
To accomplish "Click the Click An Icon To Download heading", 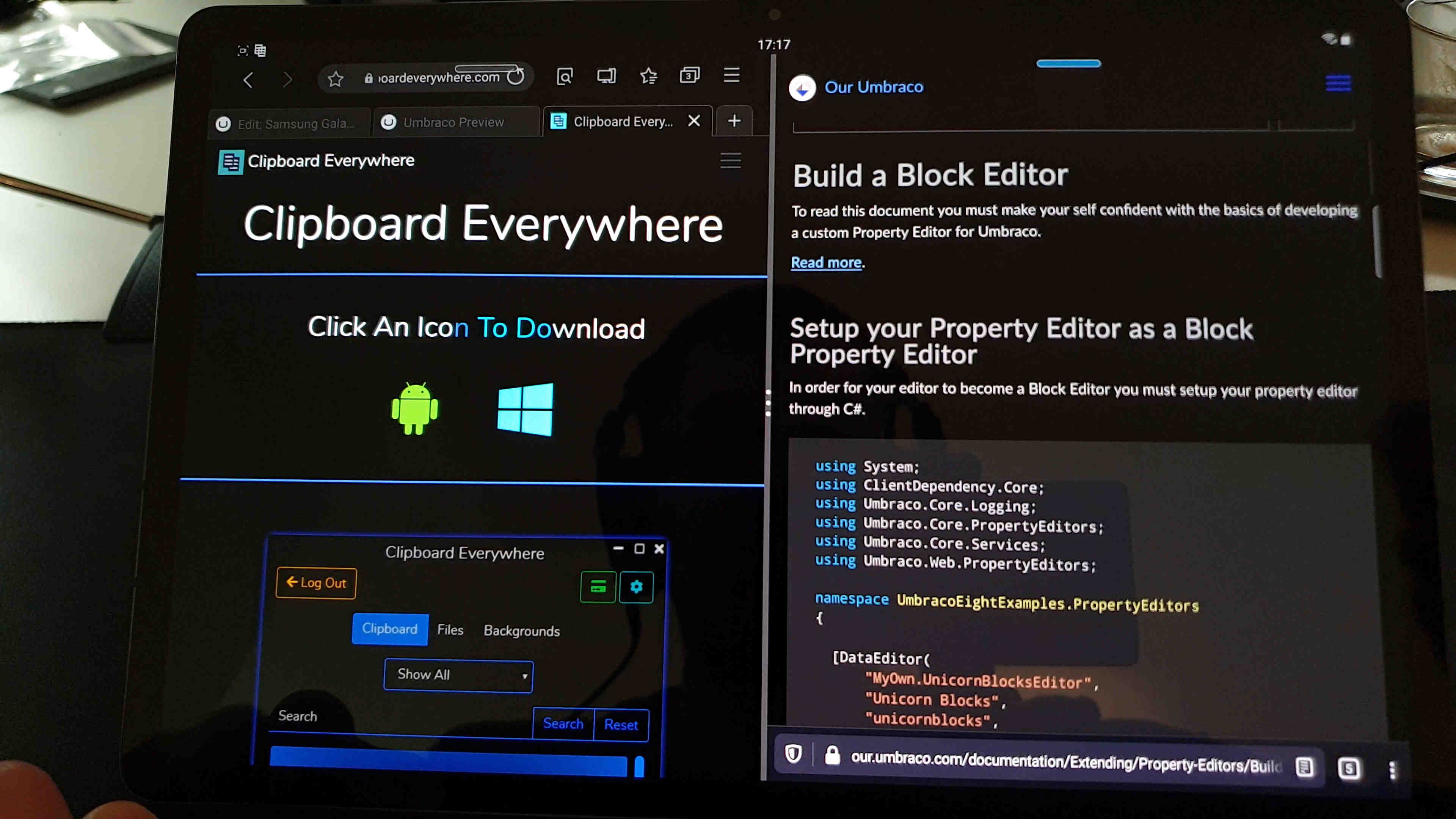I will tap(477, 328).
